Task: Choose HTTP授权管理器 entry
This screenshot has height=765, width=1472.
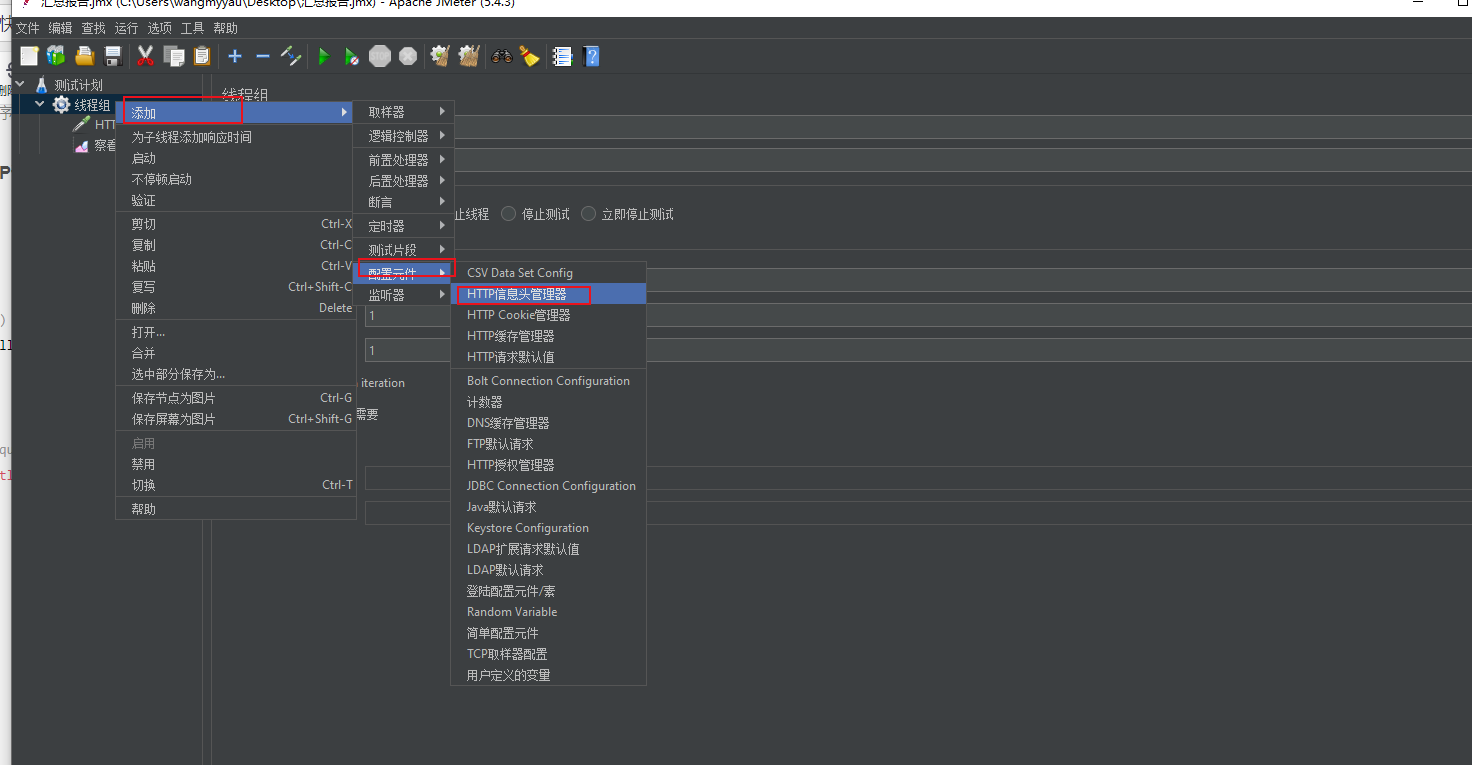Action: pyautogui.click(x=548, y=465)
